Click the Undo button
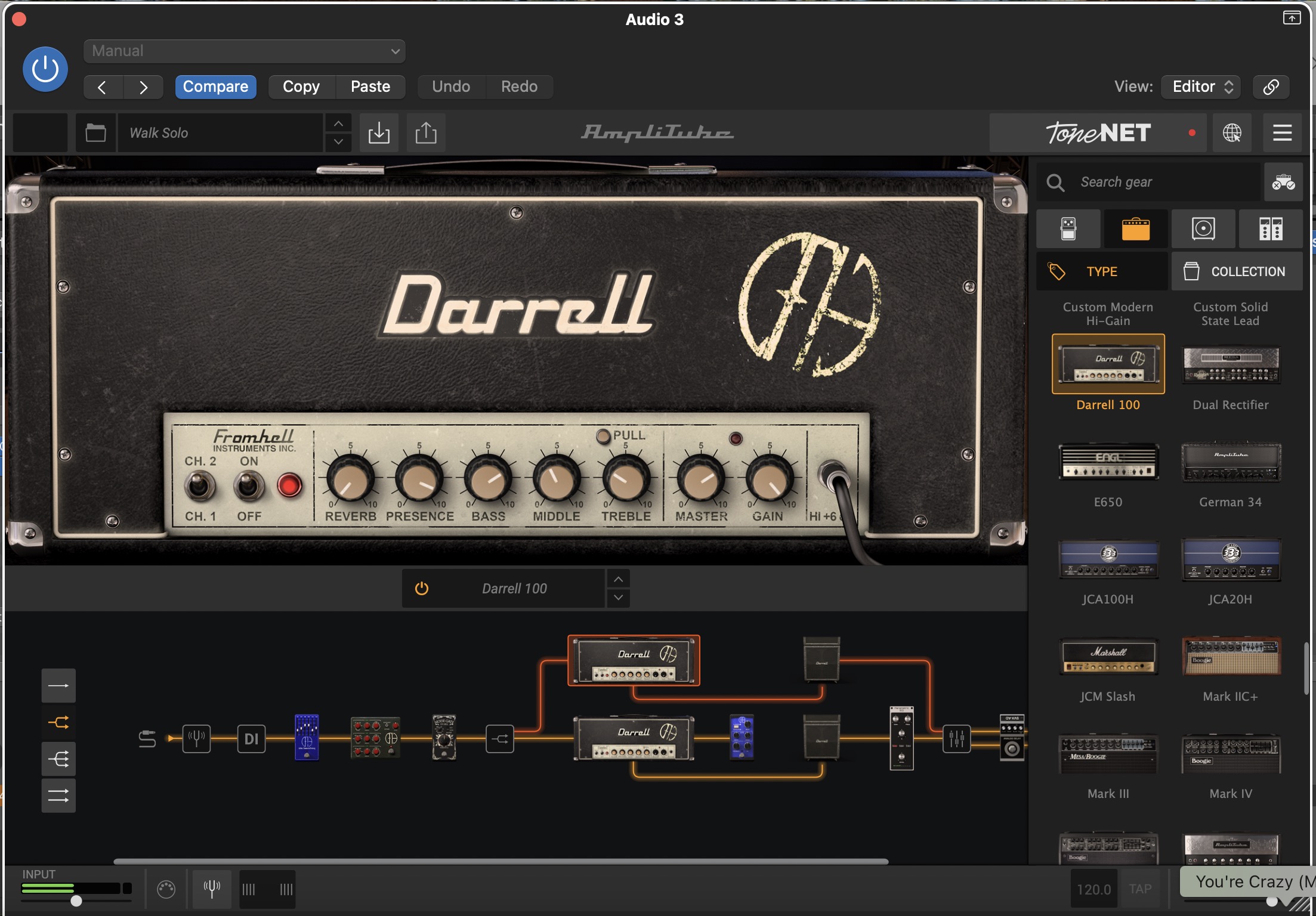Viewport: 1316px width, 916px height. [x=451, y=87]
